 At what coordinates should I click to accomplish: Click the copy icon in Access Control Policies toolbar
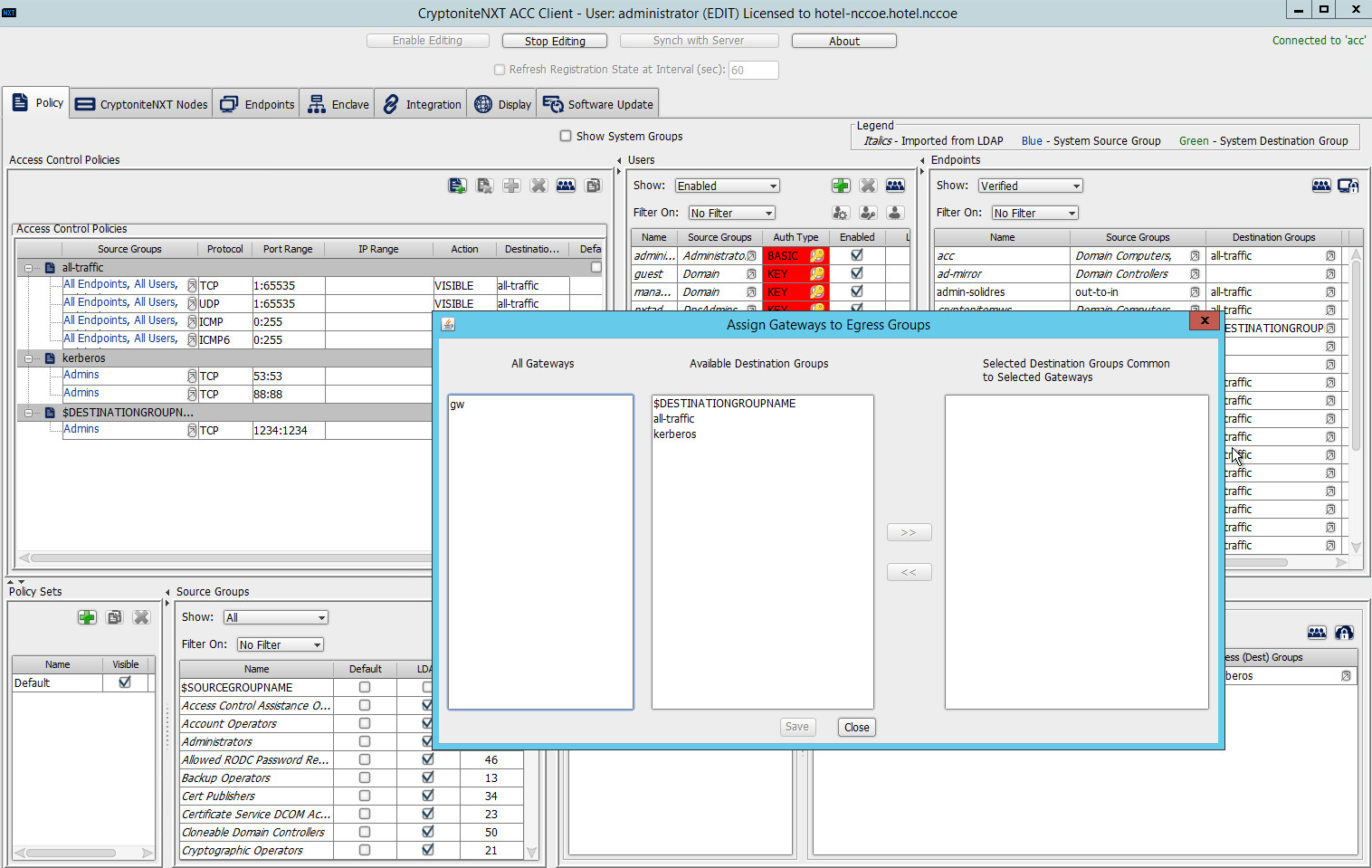click(593, 186)
